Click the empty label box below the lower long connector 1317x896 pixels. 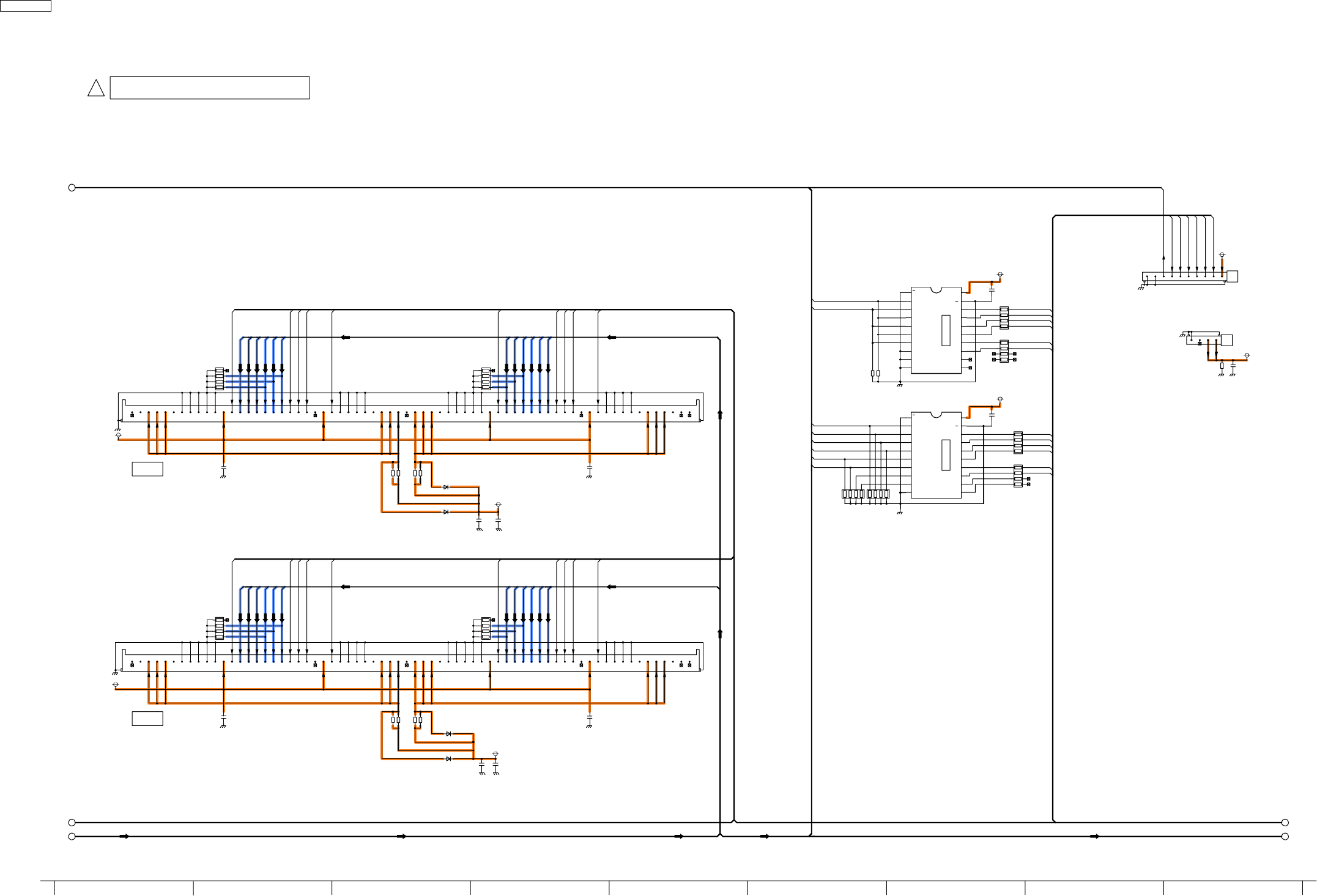coord(147,719)
